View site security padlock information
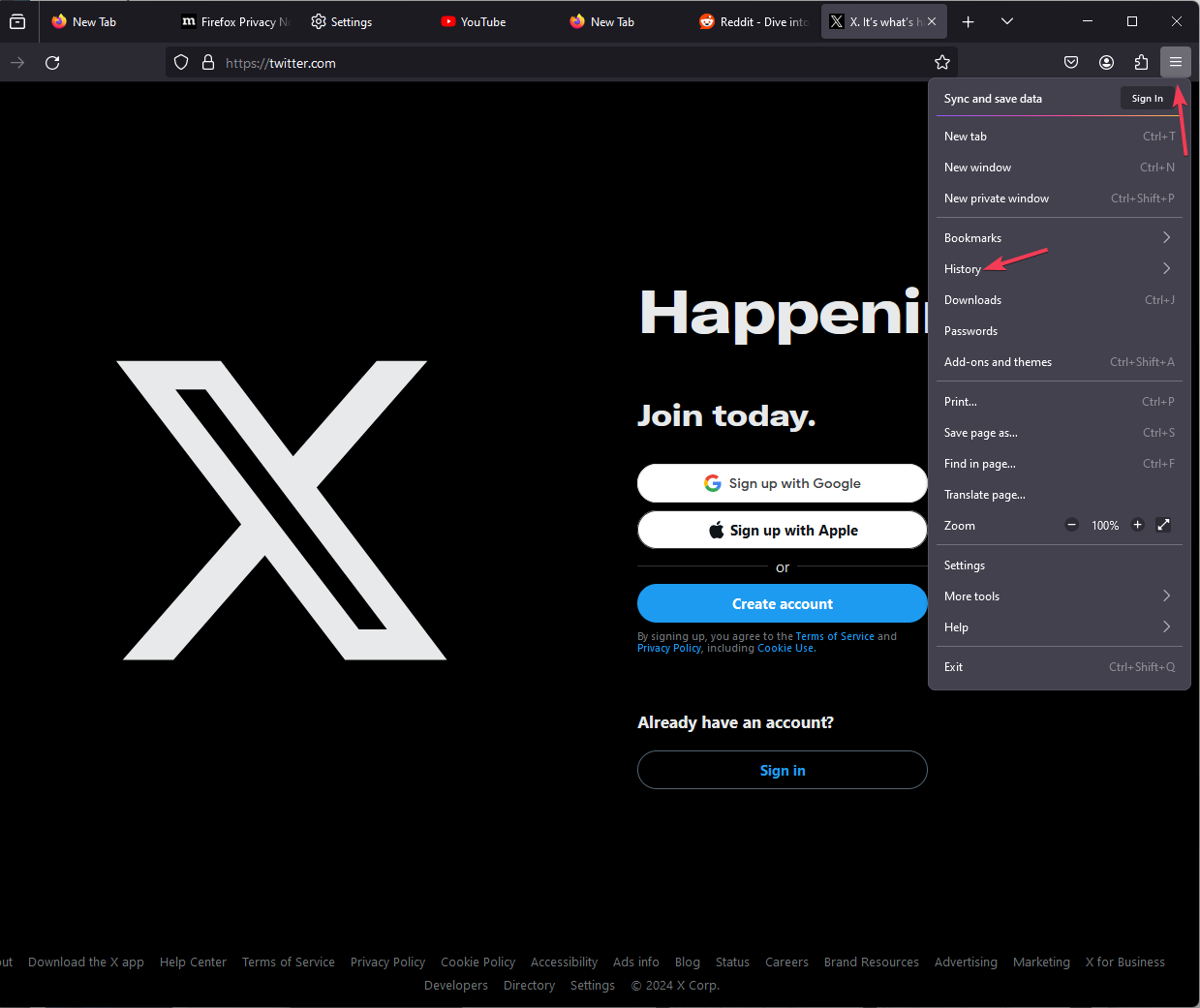The image size is (1200, 1008). (x=207, y=63)
